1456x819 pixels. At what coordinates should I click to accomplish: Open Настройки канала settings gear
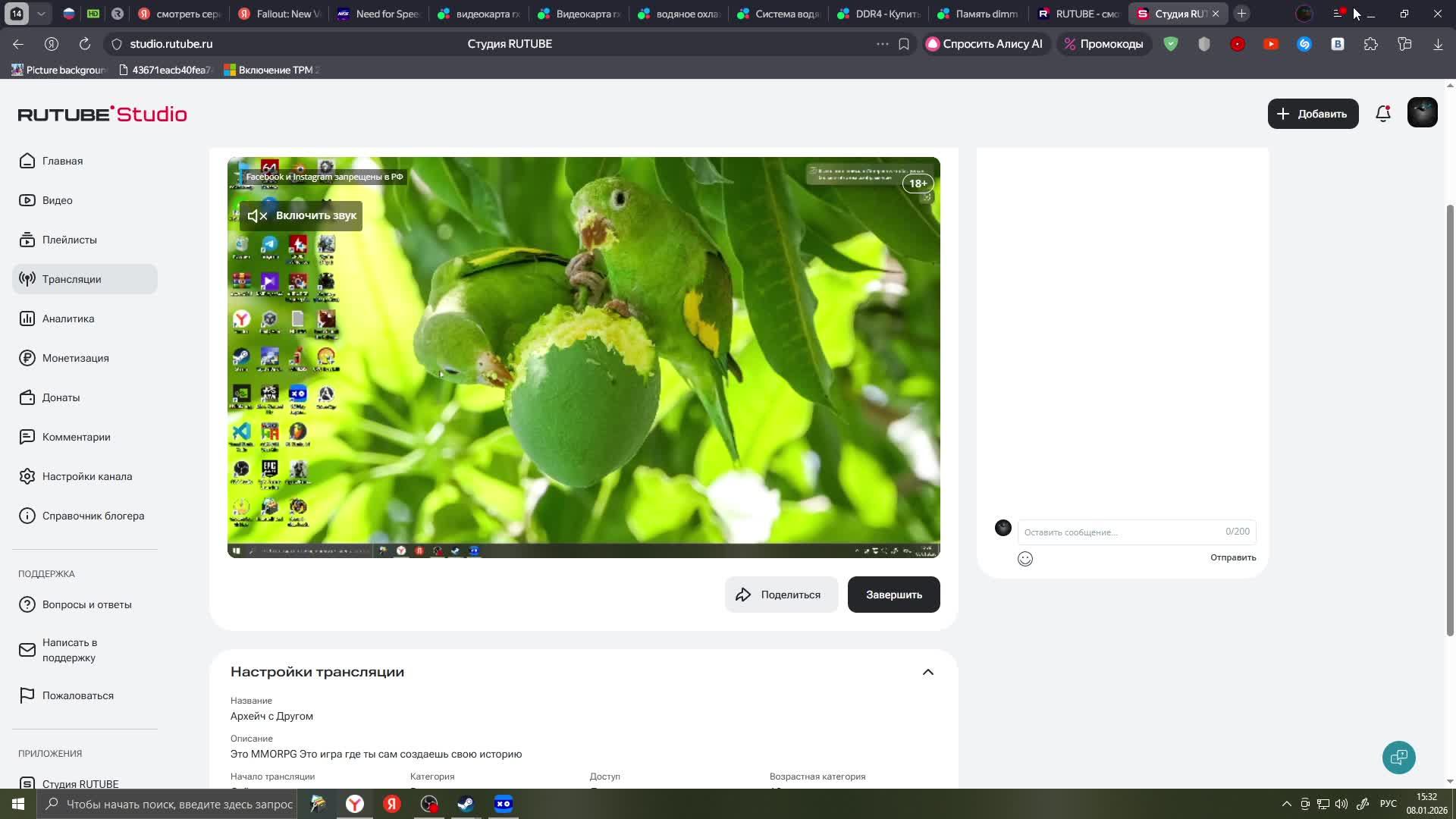(x=27, y=476)
